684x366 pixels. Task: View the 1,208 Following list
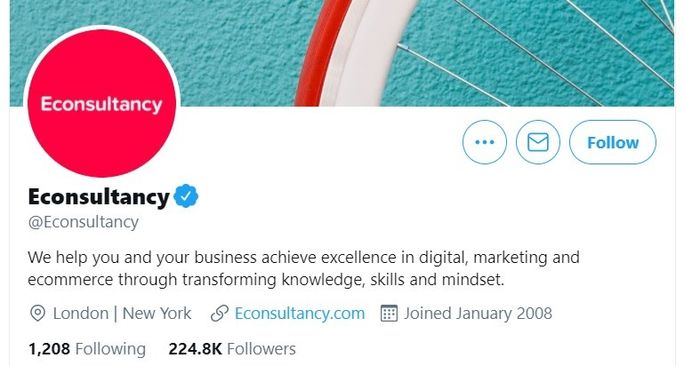tap(87, 349)
